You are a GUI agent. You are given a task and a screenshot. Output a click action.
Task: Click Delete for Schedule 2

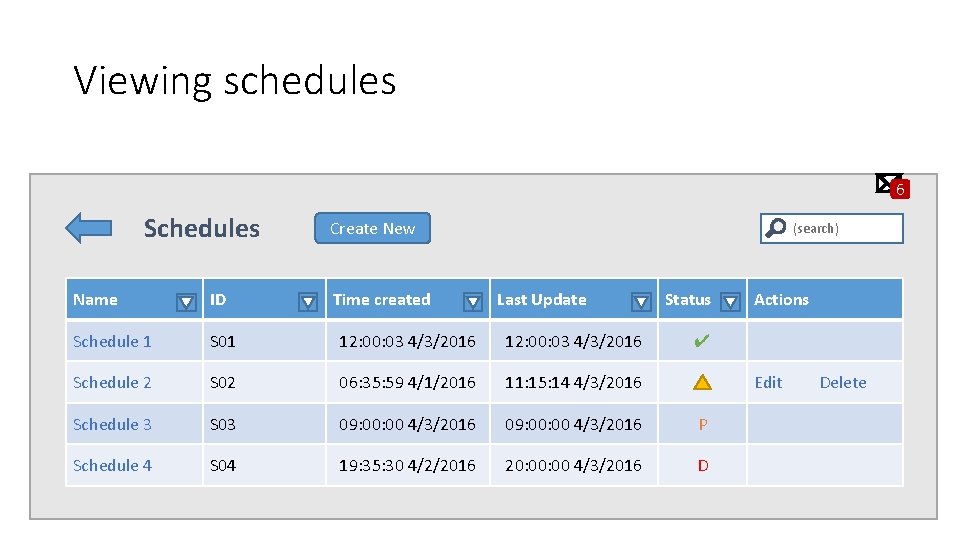coord(843,382)
